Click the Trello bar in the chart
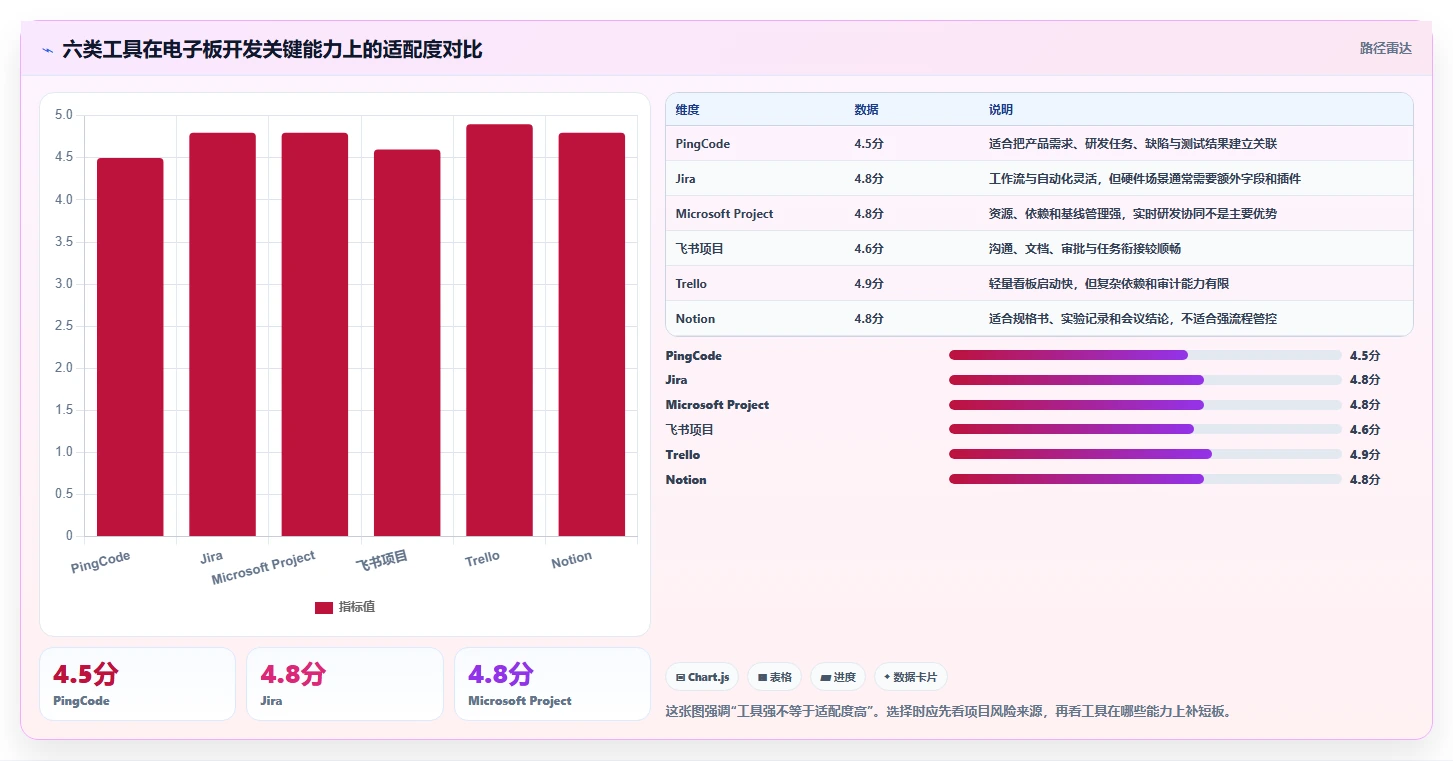Image resolution: width=1453 pixels, height=761 pixels. 499,330
